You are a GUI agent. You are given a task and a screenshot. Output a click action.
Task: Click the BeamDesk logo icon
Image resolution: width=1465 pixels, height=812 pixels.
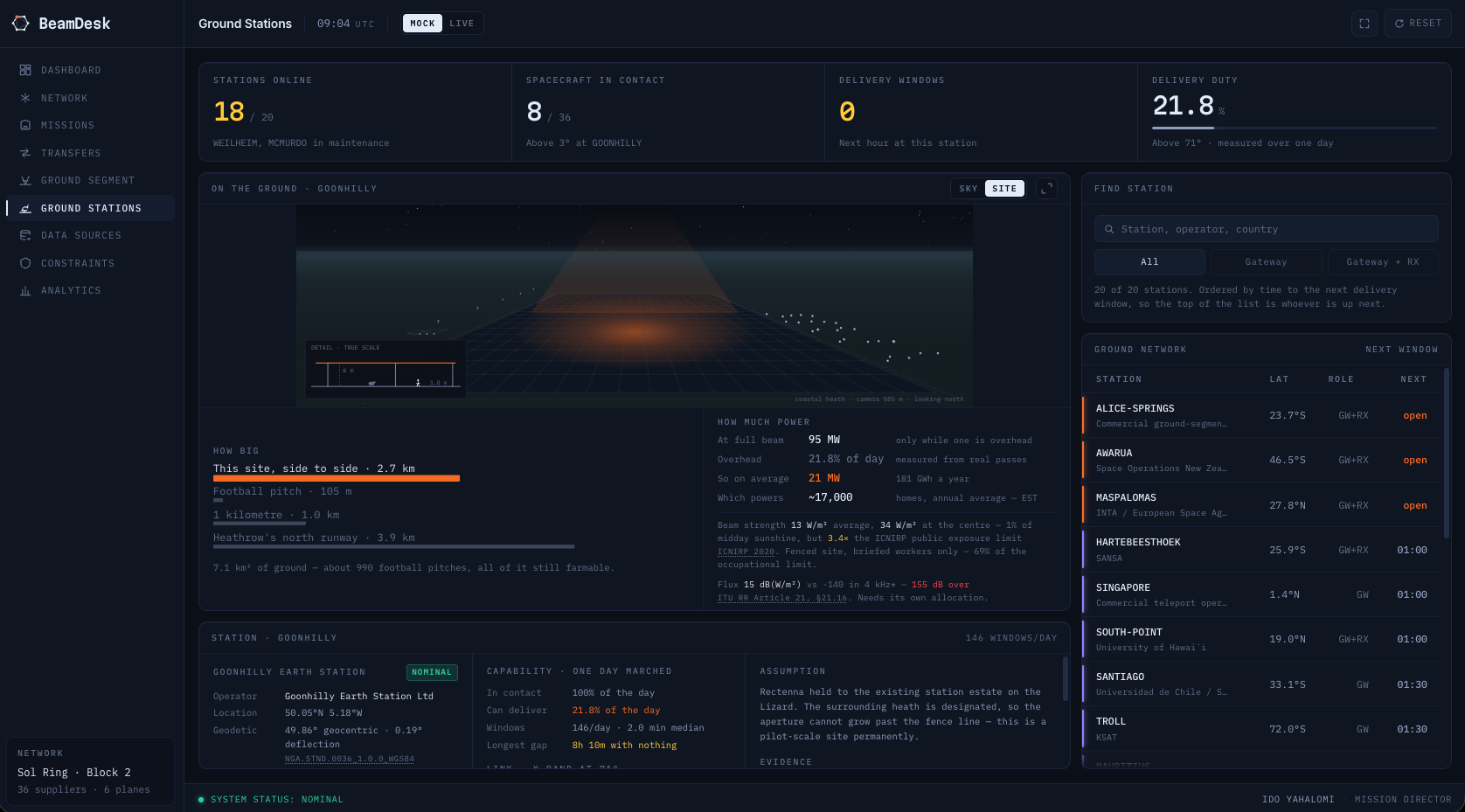coord(20,24)
